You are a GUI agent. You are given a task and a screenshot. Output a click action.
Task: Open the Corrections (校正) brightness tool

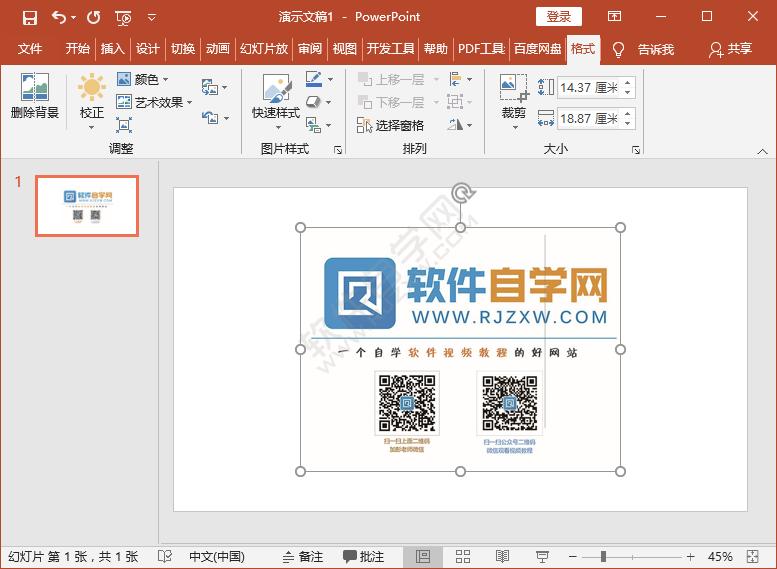pyautogui.click(x=91, y=96)
